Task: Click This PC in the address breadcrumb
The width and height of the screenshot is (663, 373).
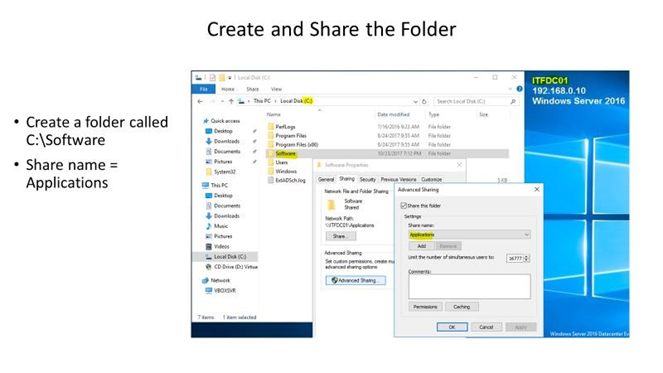Action: pyautogui.click(x=262, y=101)
